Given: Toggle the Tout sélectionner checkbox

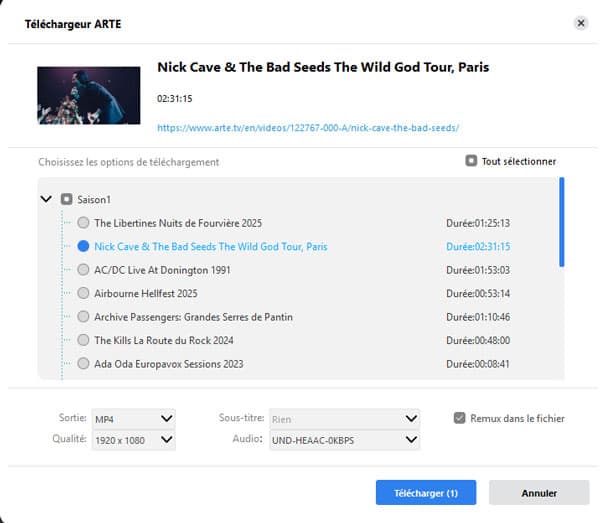Looking at the screenshot, I should [x=471, y=161].
